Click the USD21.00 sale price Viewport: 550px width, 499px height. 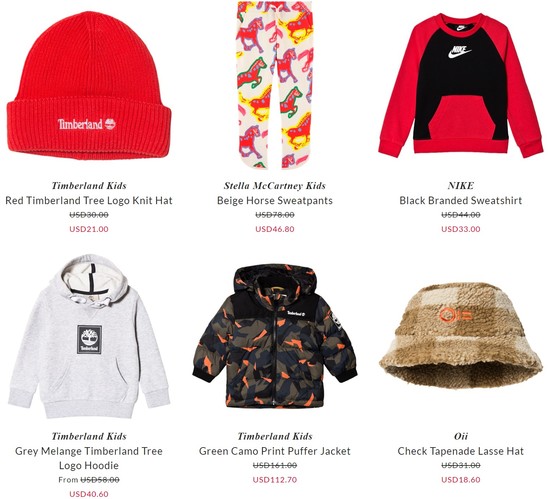89,229
